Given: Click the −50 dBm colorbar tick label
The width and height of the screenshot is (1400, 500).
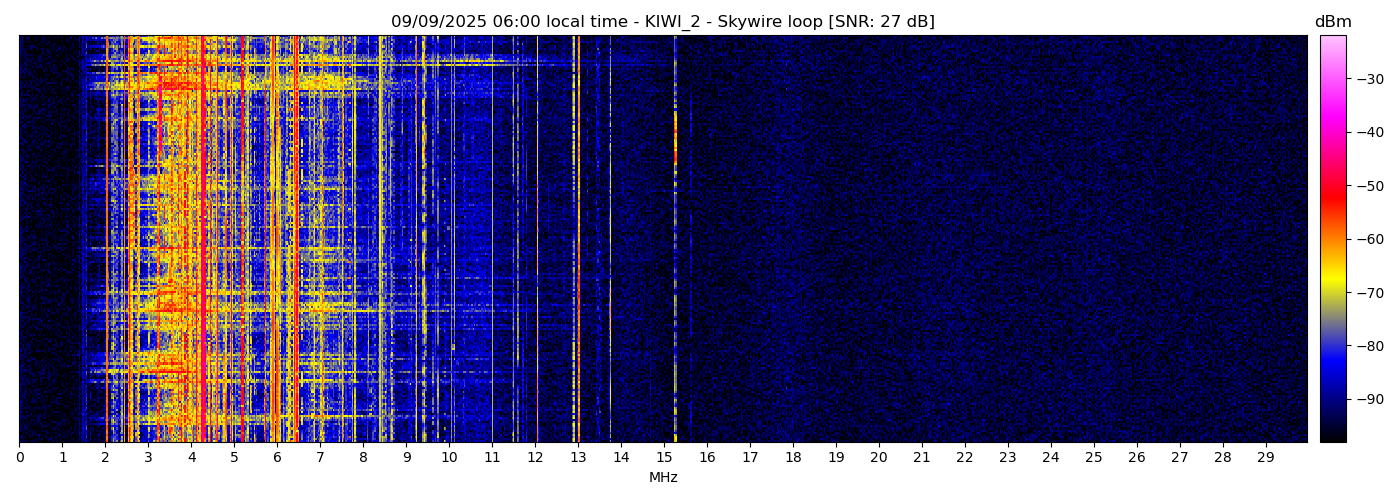Looking at the screenshot, I should click(x=1369, y=186).
